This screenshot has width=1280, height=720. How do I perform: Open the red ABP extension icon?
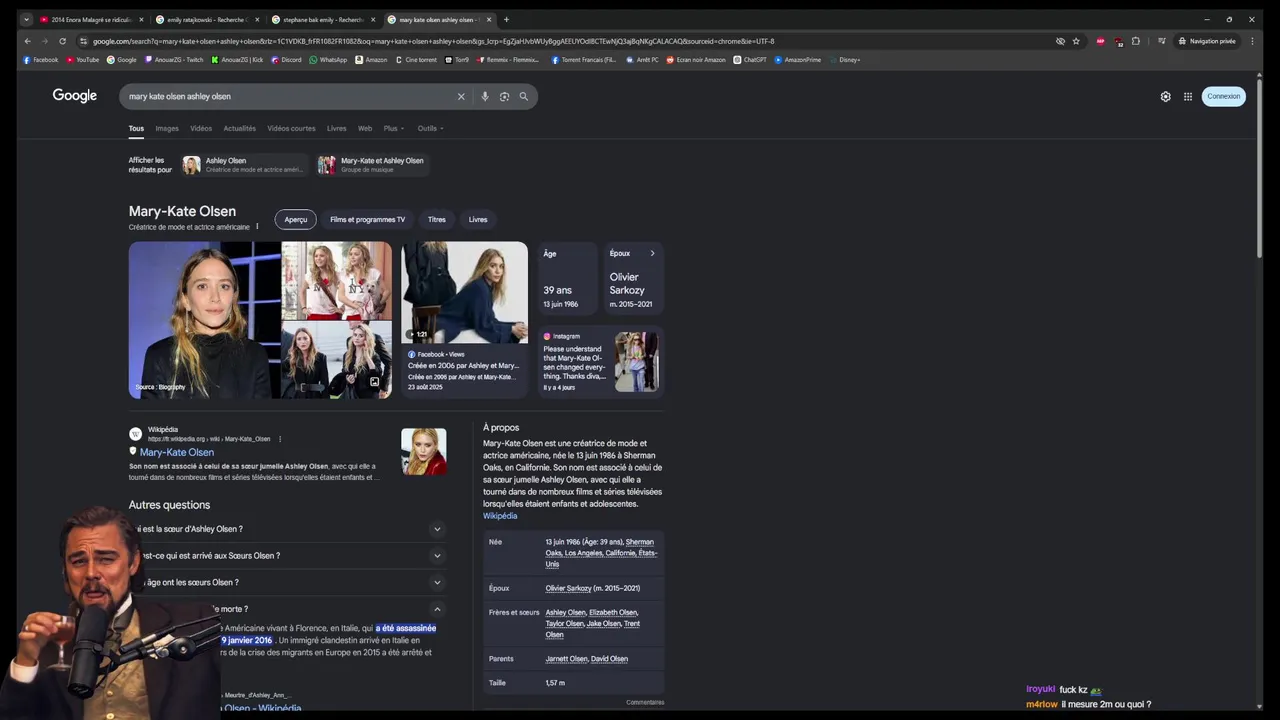tap(1101, 41)
